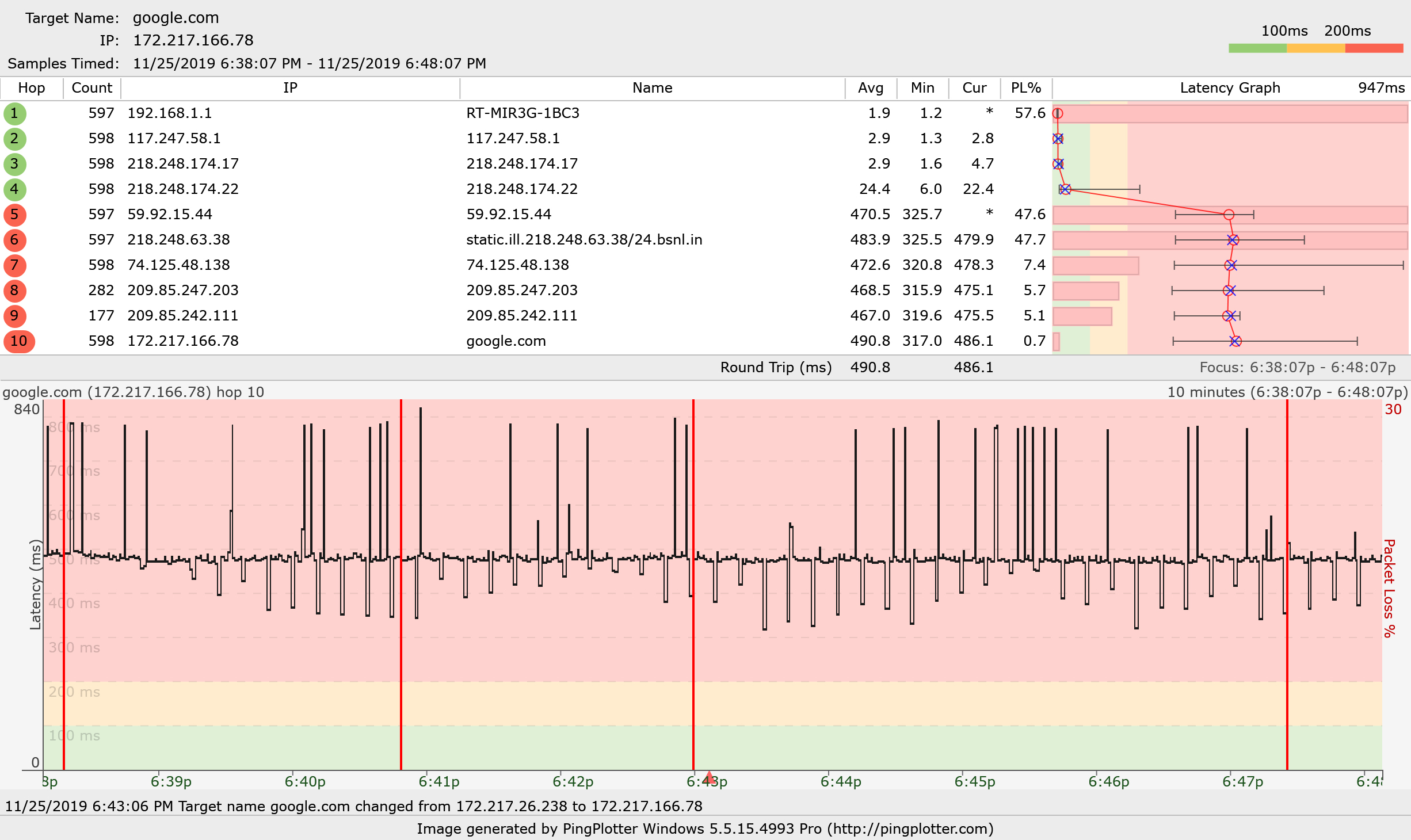Click the Avg column header

point(870,88)
